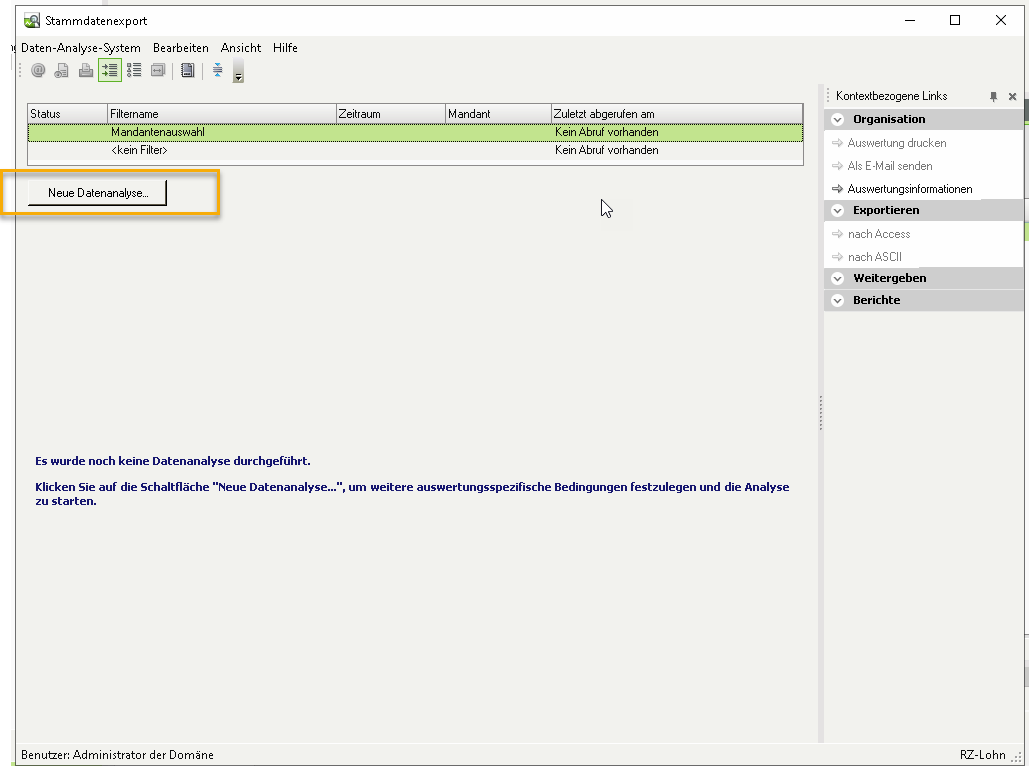Click the column width adjust toolbar icon
The height and width of the screenshot is (766, 1029).
click(158, 70)
